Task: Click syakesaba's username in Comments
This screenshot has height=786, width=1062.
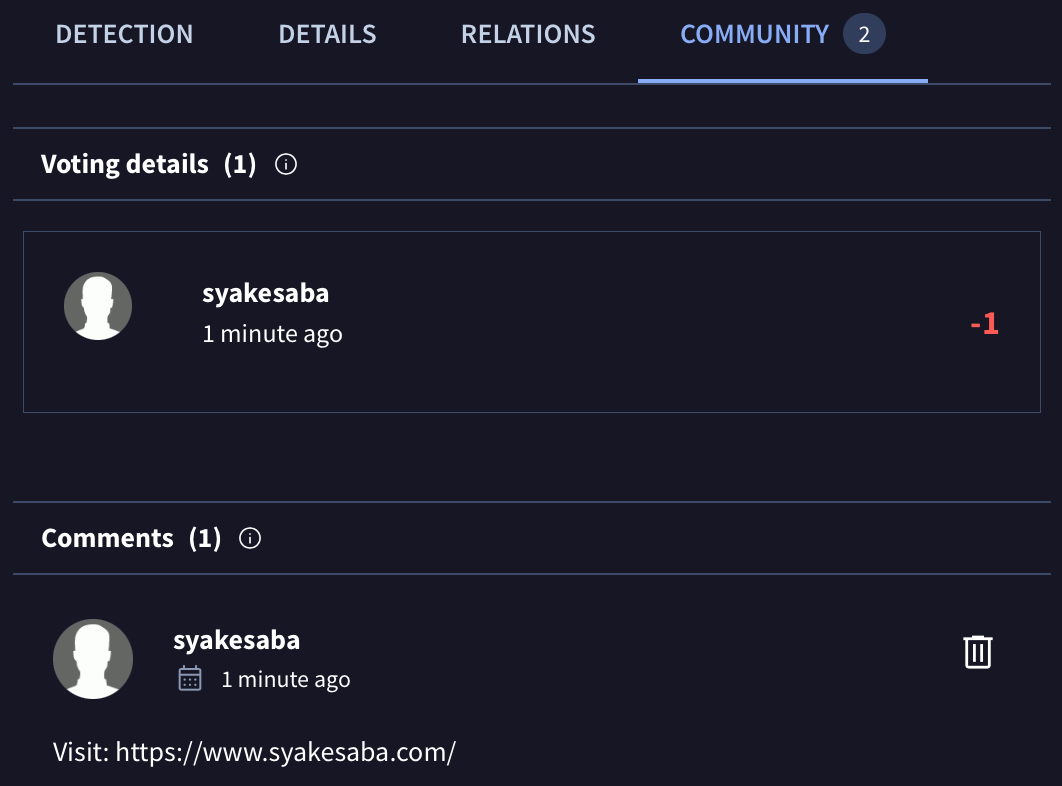Action: point(236,640)
